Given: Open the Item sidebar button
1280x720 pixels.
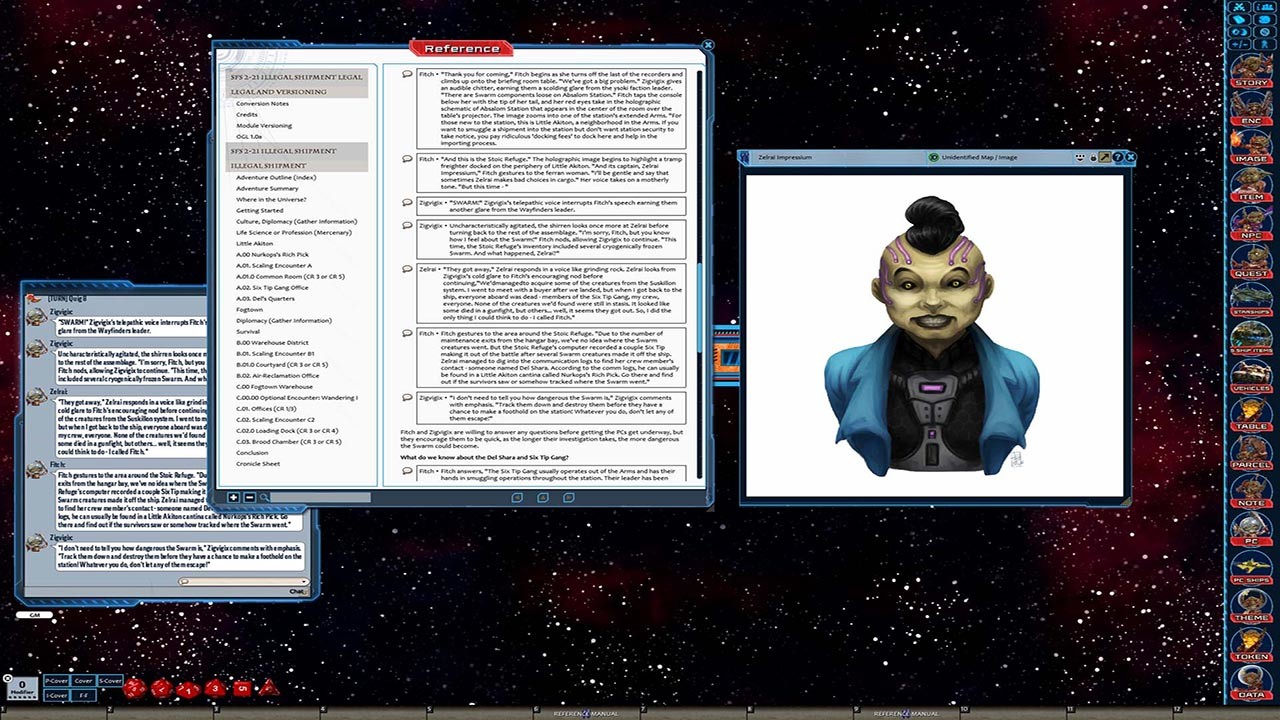Looking at the screenshot, I should click(1251, 185).
